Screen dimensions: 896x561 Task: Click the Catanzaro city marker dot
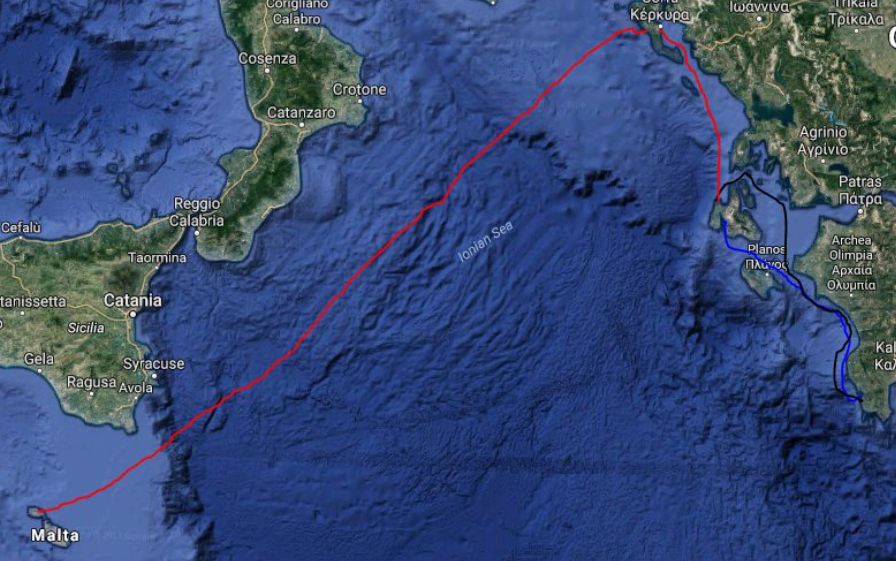(x=301, y=124)
